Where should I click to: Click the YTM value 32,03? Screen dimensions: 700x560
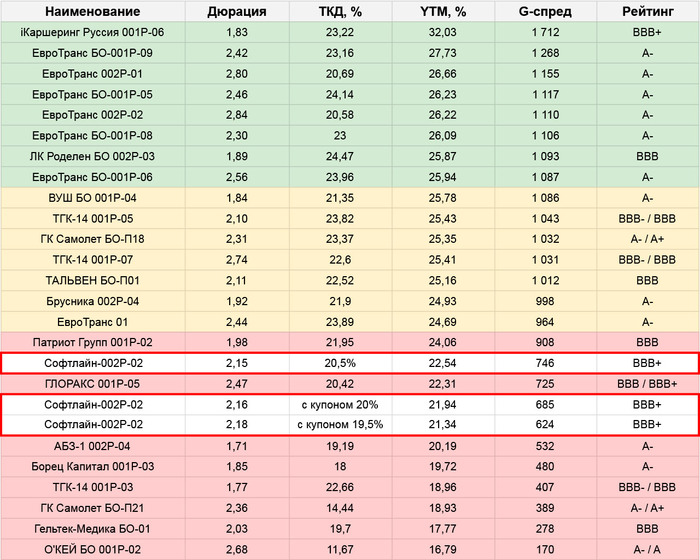point(444,32)
